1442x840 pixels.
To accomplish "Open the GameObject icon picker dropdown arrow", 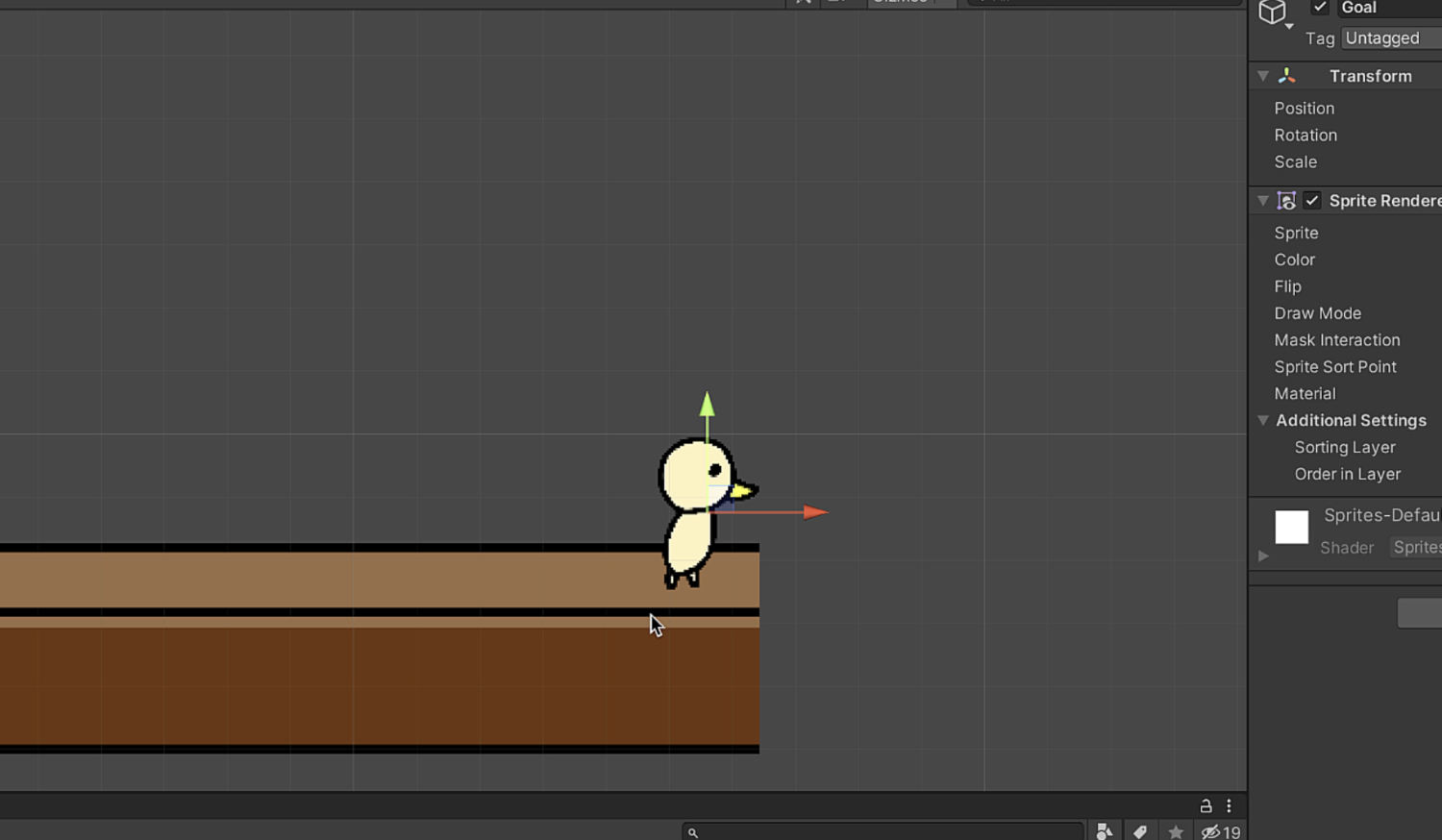I will pyautogui.click(x=1289, y=27).
